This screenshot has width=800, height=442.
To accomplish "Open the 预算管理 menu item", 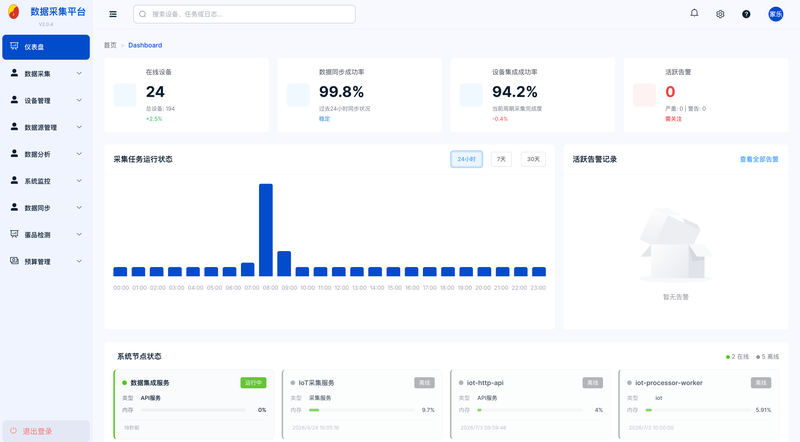I will coord(46,261).
